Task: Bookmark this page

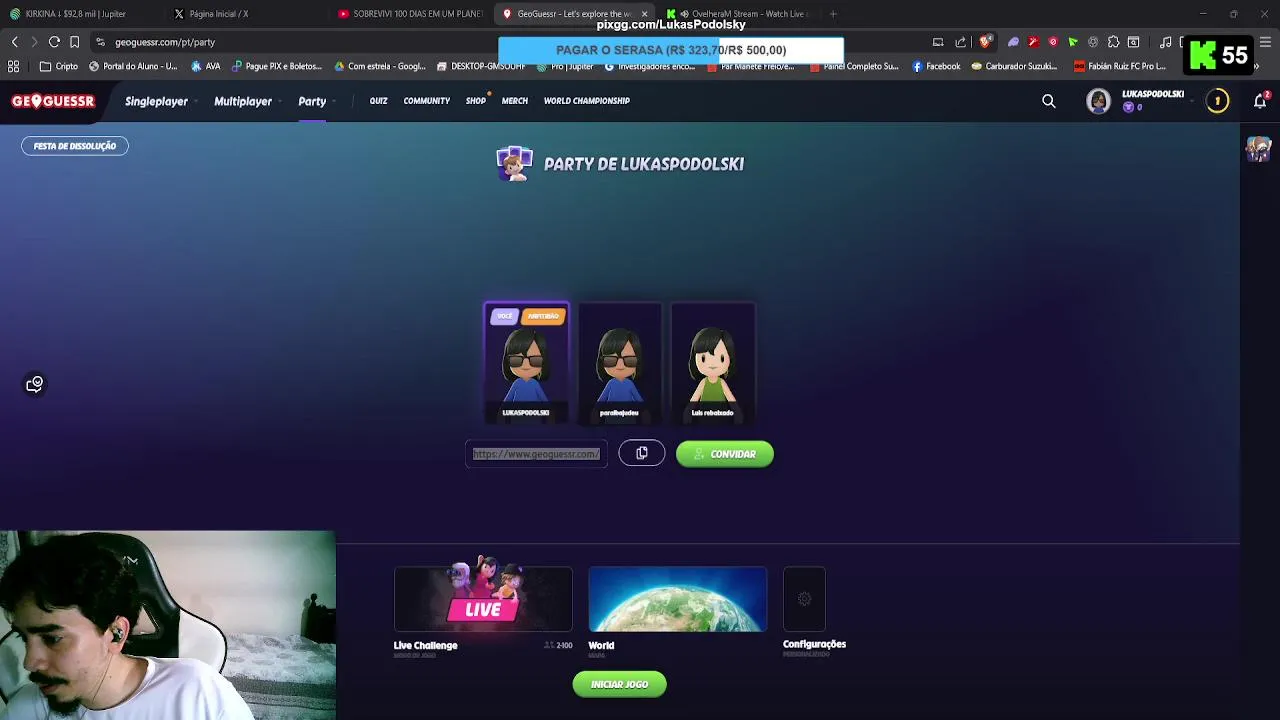Action: 74,42
